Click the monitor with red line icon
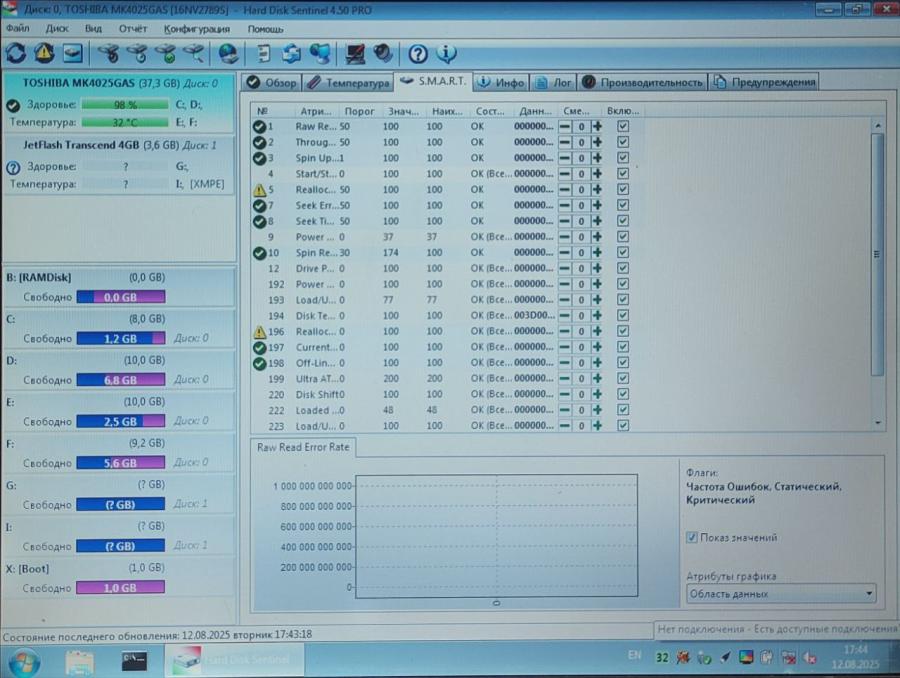This screenshot has width=900, height=678. [x=355, y=53]
